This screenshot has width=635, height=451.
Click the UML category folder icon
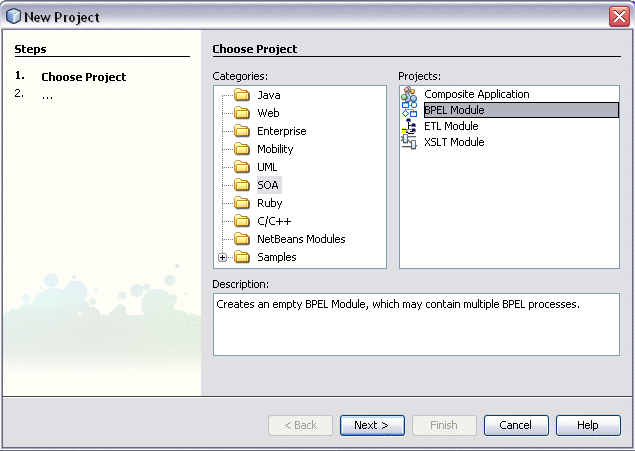click(242, 167)
